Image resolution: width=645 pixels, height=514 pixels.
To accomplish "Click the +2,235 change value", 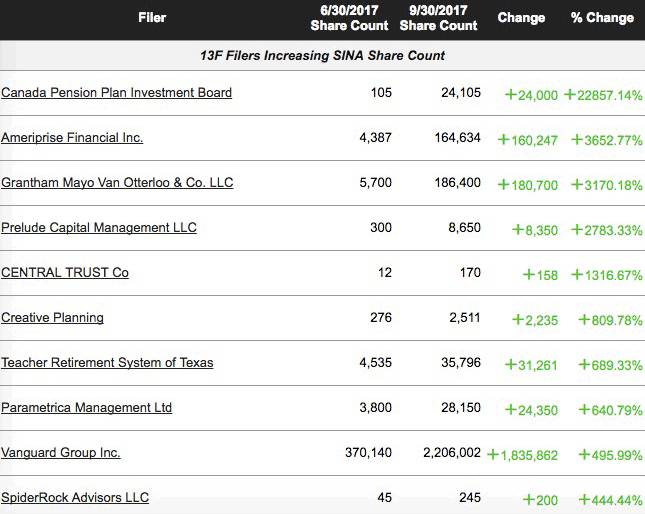I will (535, 320).
